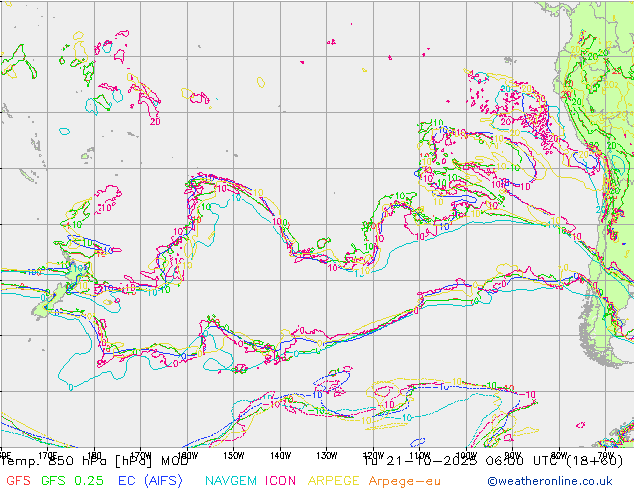Click the yellow ARPEGE legend label

pyautogui.click(x=334, y=481)
